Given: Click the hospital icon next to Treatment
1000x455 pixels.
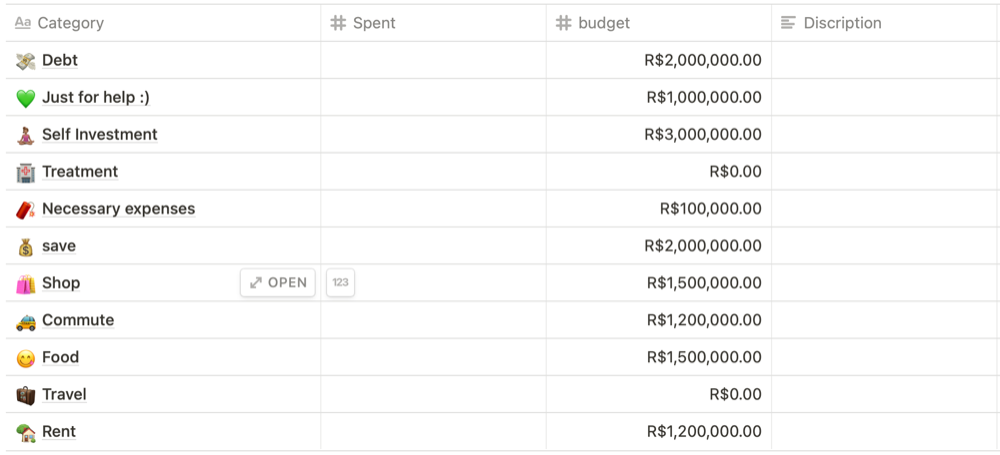Looking at the screenshot, I should click(x=26, y=172).
